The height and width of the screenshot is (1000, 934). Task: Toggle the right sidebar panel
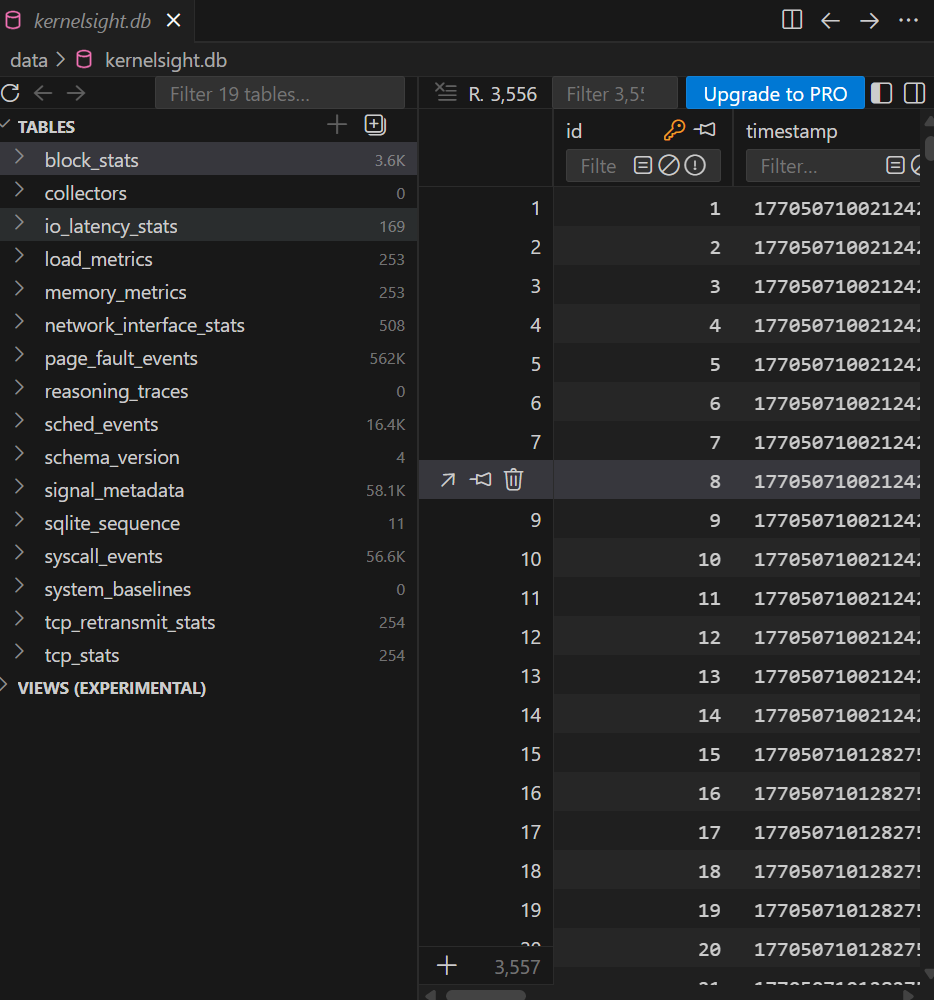pos(914,93)
